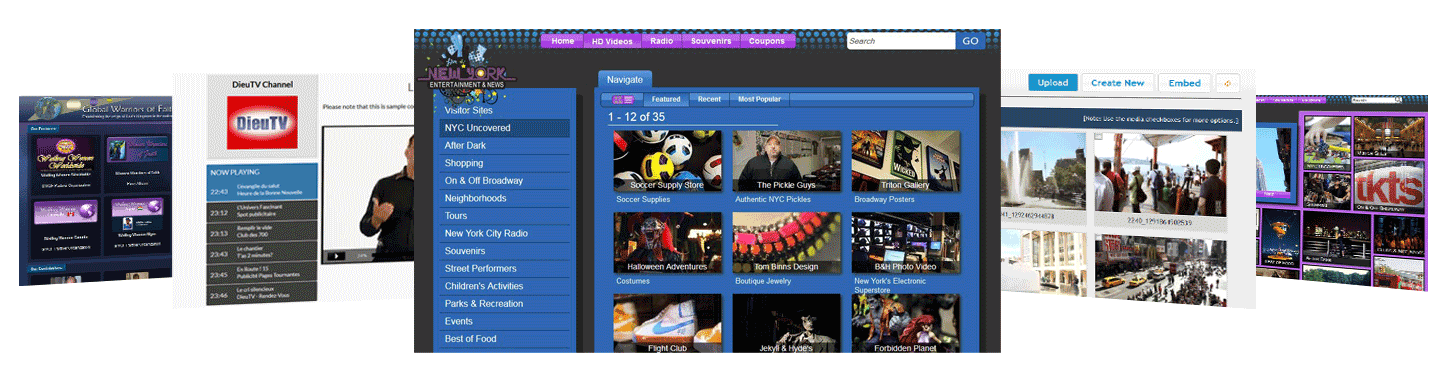
Task: Open Flight Club sneaker thumbnail
Action: click(667, 323)
